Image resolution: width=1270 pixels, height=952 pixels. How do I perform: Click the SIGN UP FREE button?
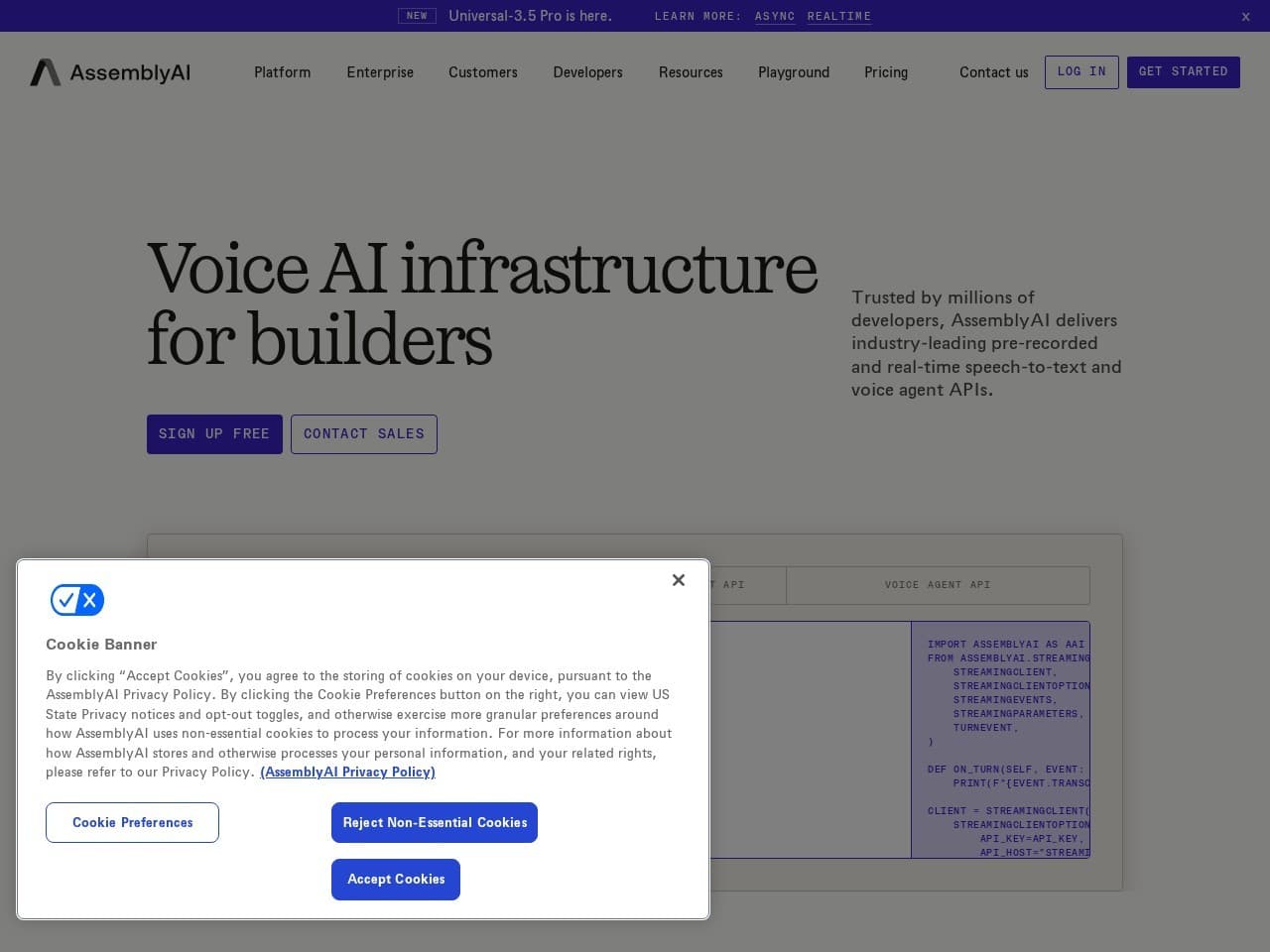[214, 434]
